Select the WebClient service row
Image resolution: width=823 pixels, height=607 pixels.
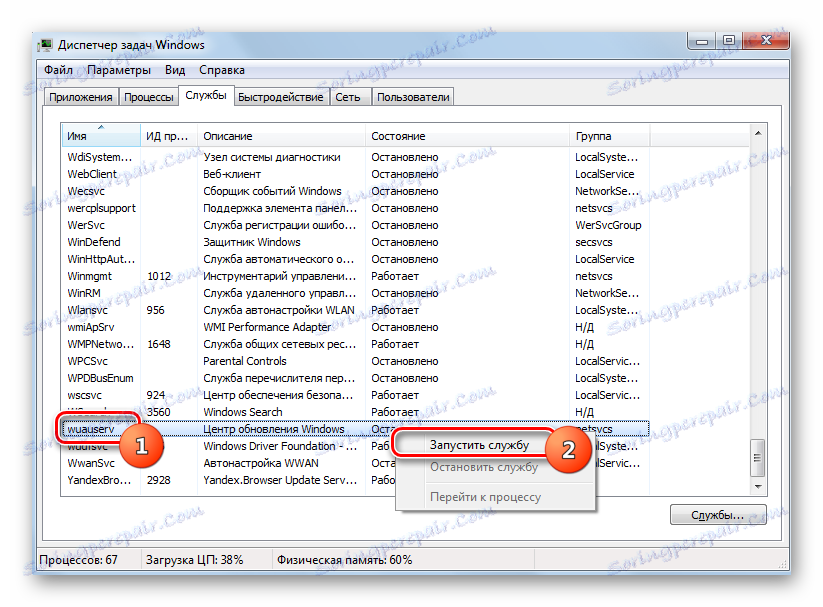pyautogui.click(x=355, y=174)
